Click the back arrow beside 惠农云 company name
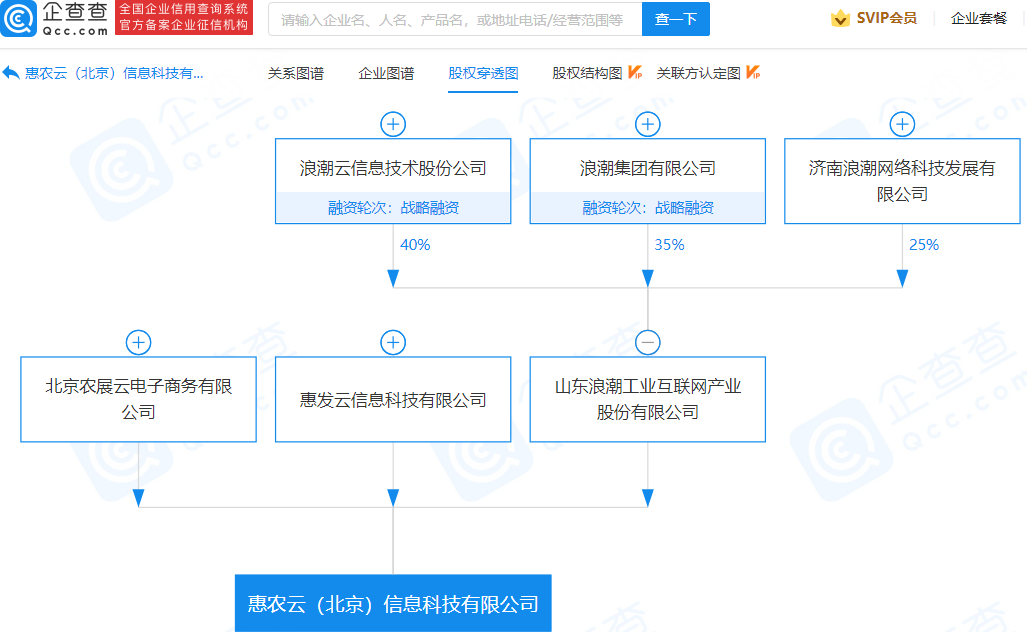This screenshot has width=1027, height=632. pyautogui.click(x=10, y=73)
